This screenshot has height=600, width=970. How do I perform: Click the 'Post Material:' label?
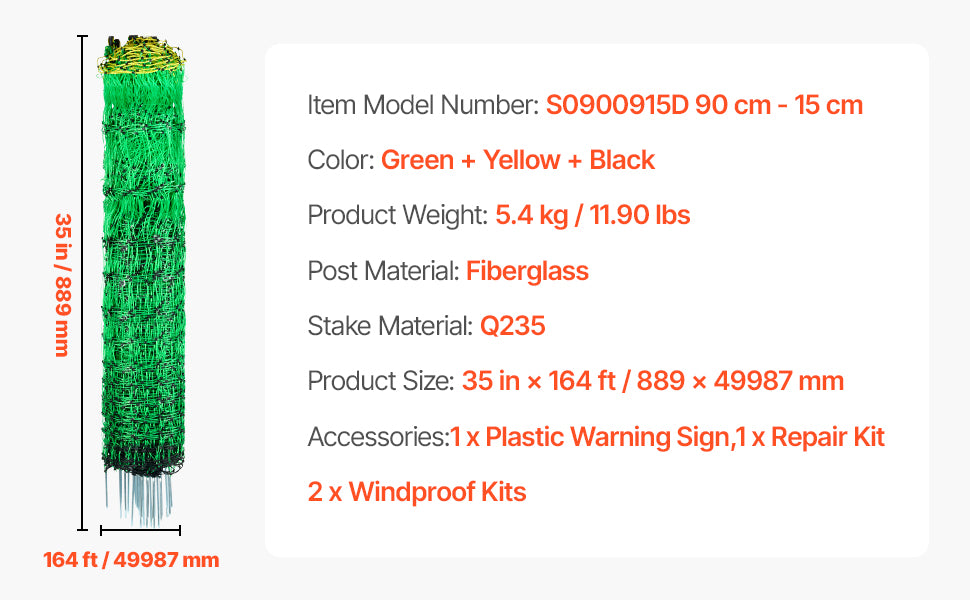click(x=383, y=271)
